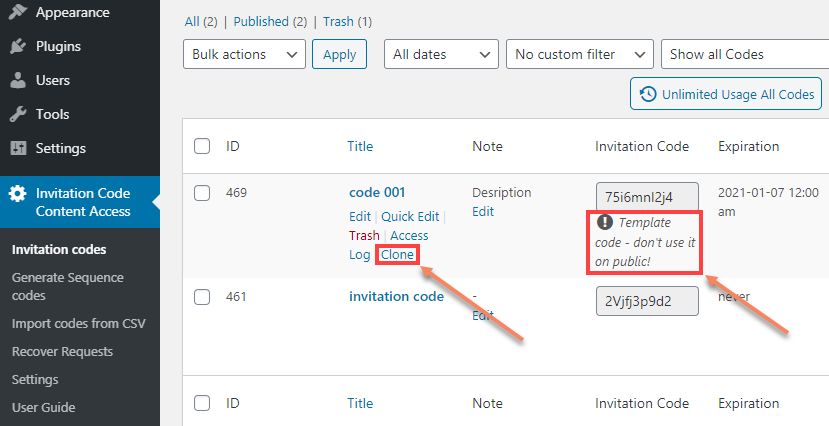Click ID 469 cell

[236, 192]
